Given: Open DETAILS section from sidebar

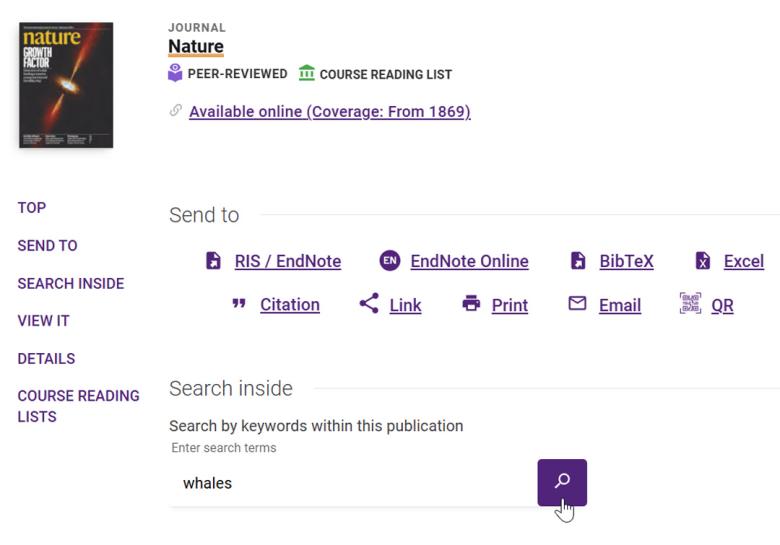Looking at the screenshot, I should click(x=46, y=359).
